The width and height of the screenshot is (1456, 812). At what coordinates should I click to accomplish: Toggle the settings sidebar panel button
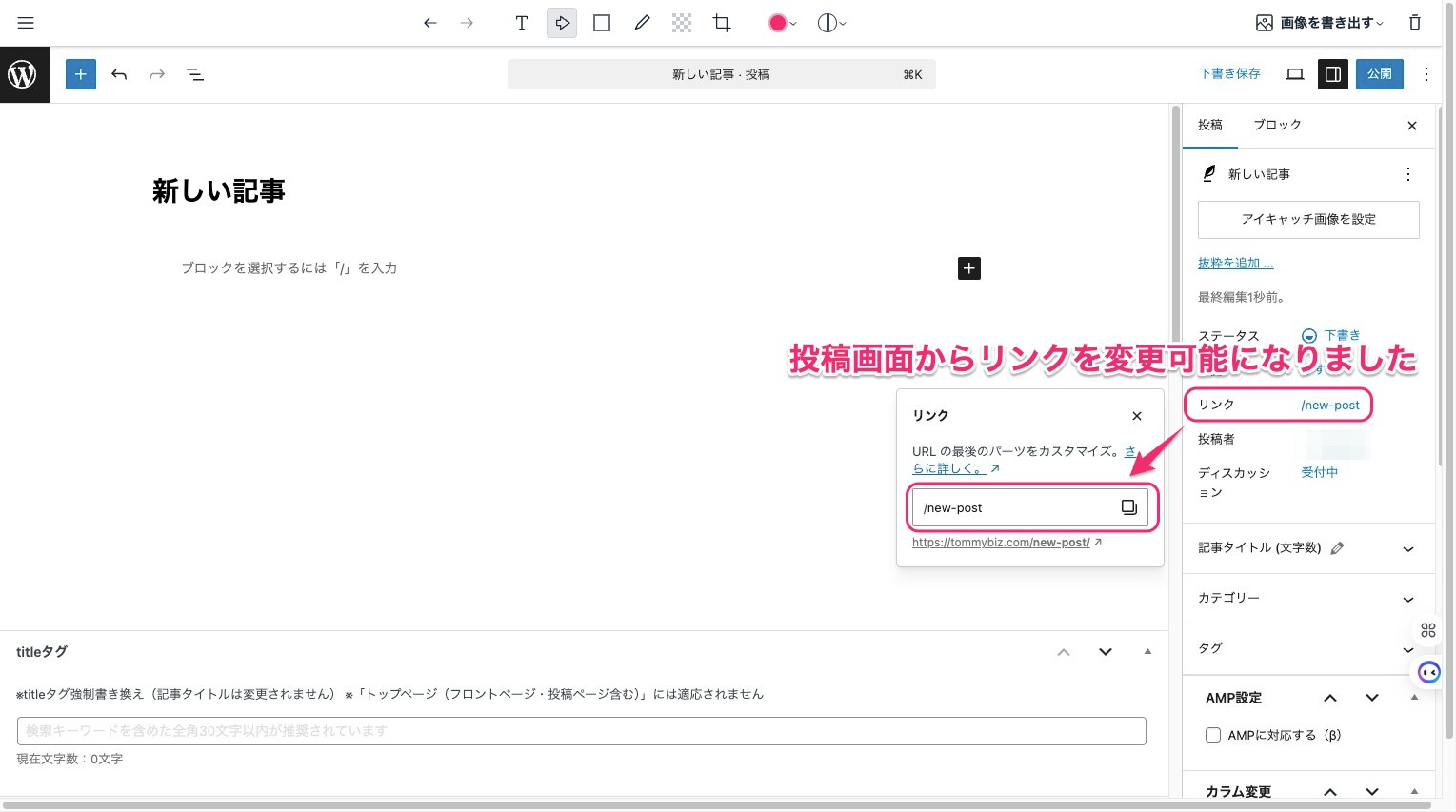[1333, 74]
